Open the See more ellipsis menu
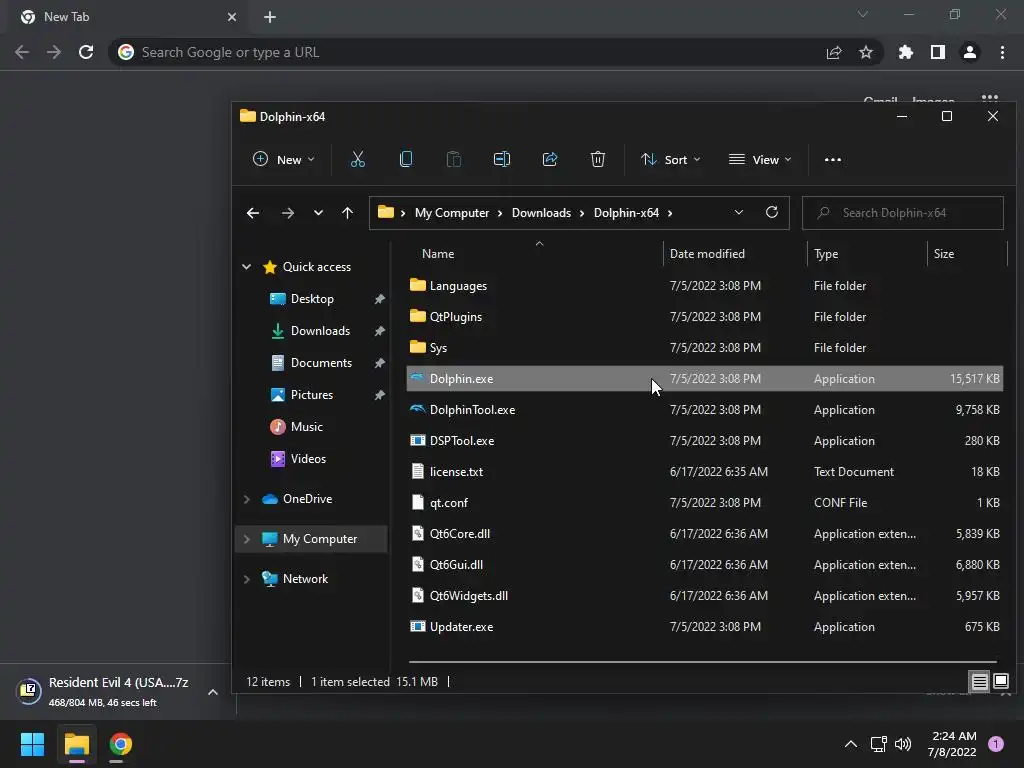Image resolution: width=1024 pixels, height=768 pixels. click(x=833, y=159)
